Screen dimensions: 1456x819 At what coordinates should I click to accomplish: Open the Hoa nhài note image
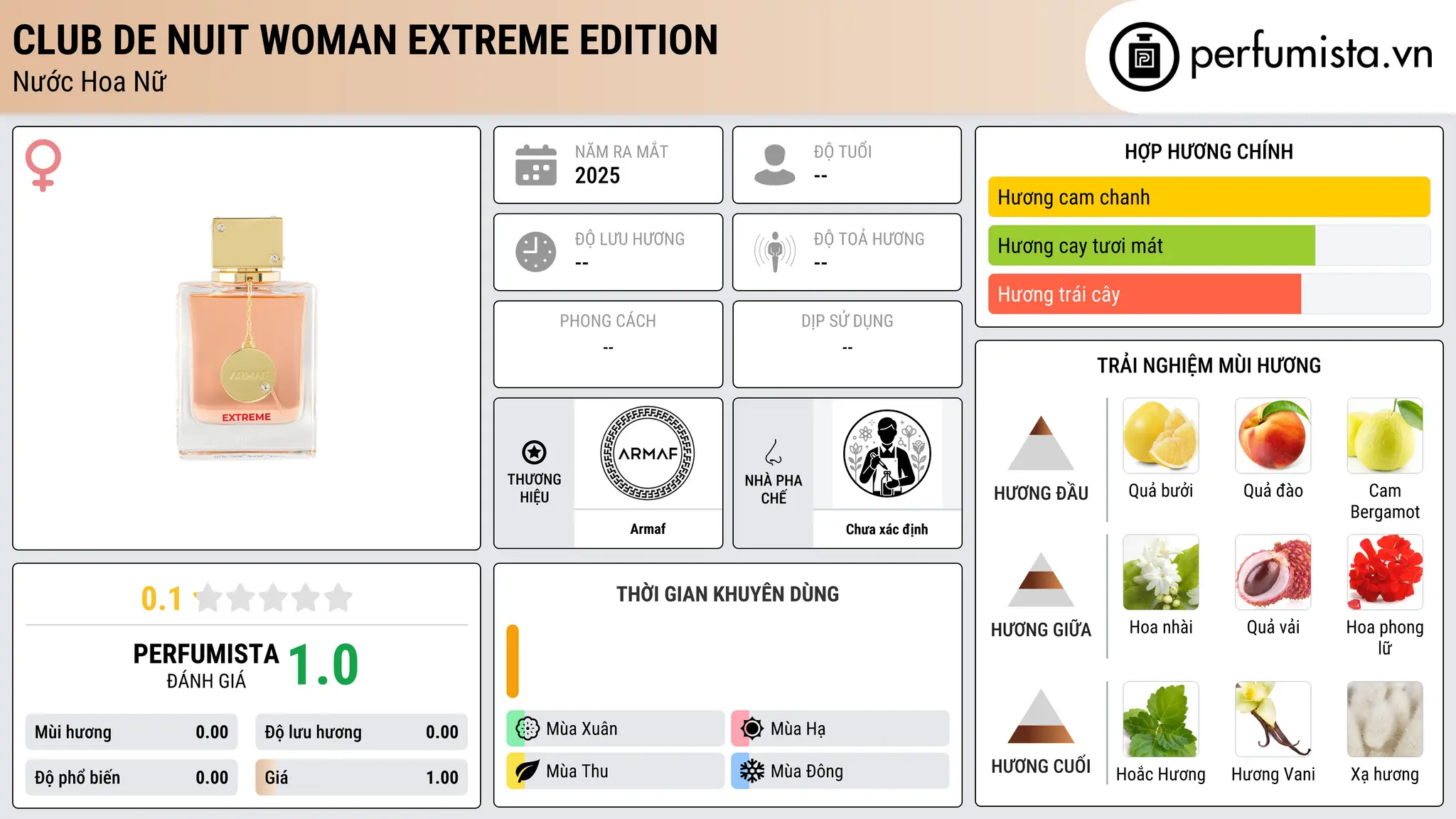coord(1161,572)
